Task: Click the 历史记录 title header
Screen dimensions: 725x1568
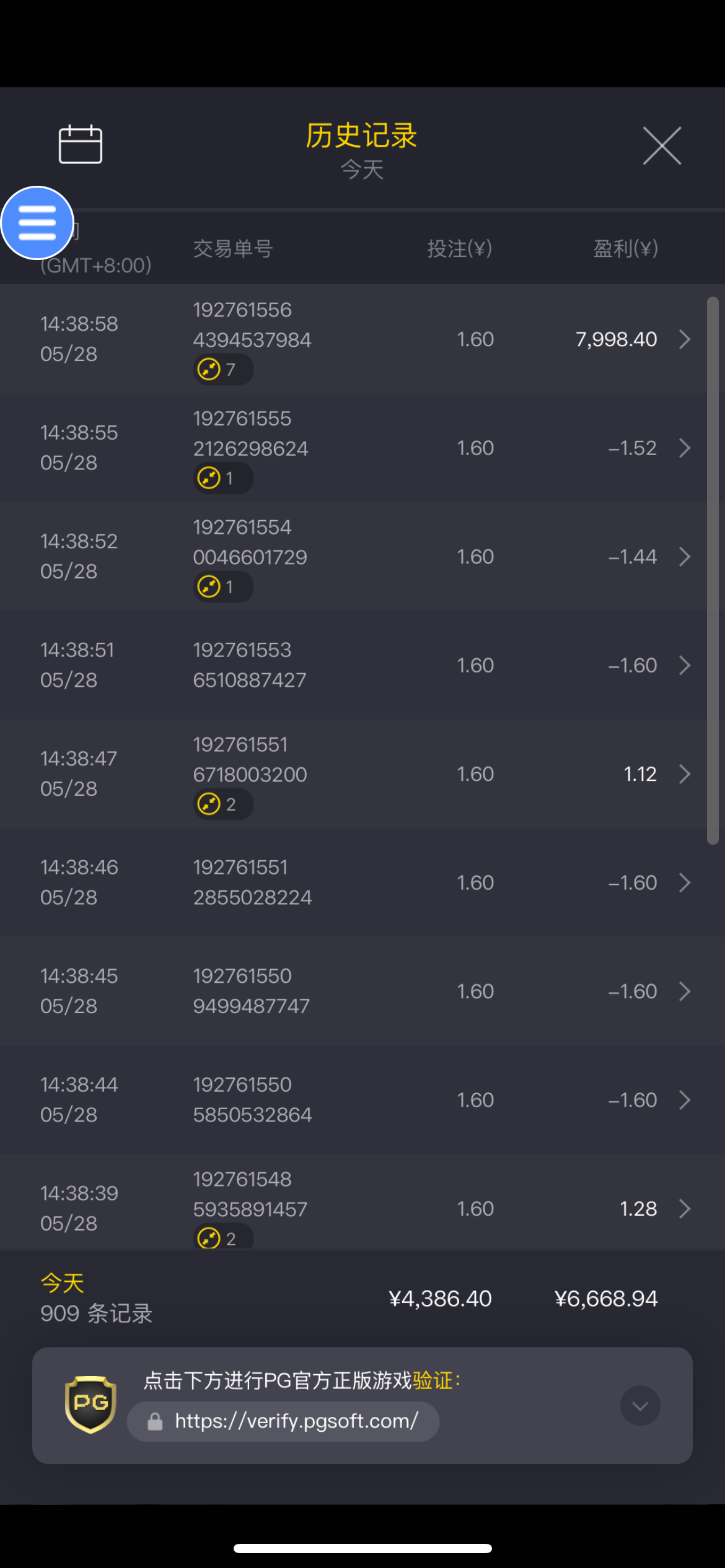Action: pos(361,136)
